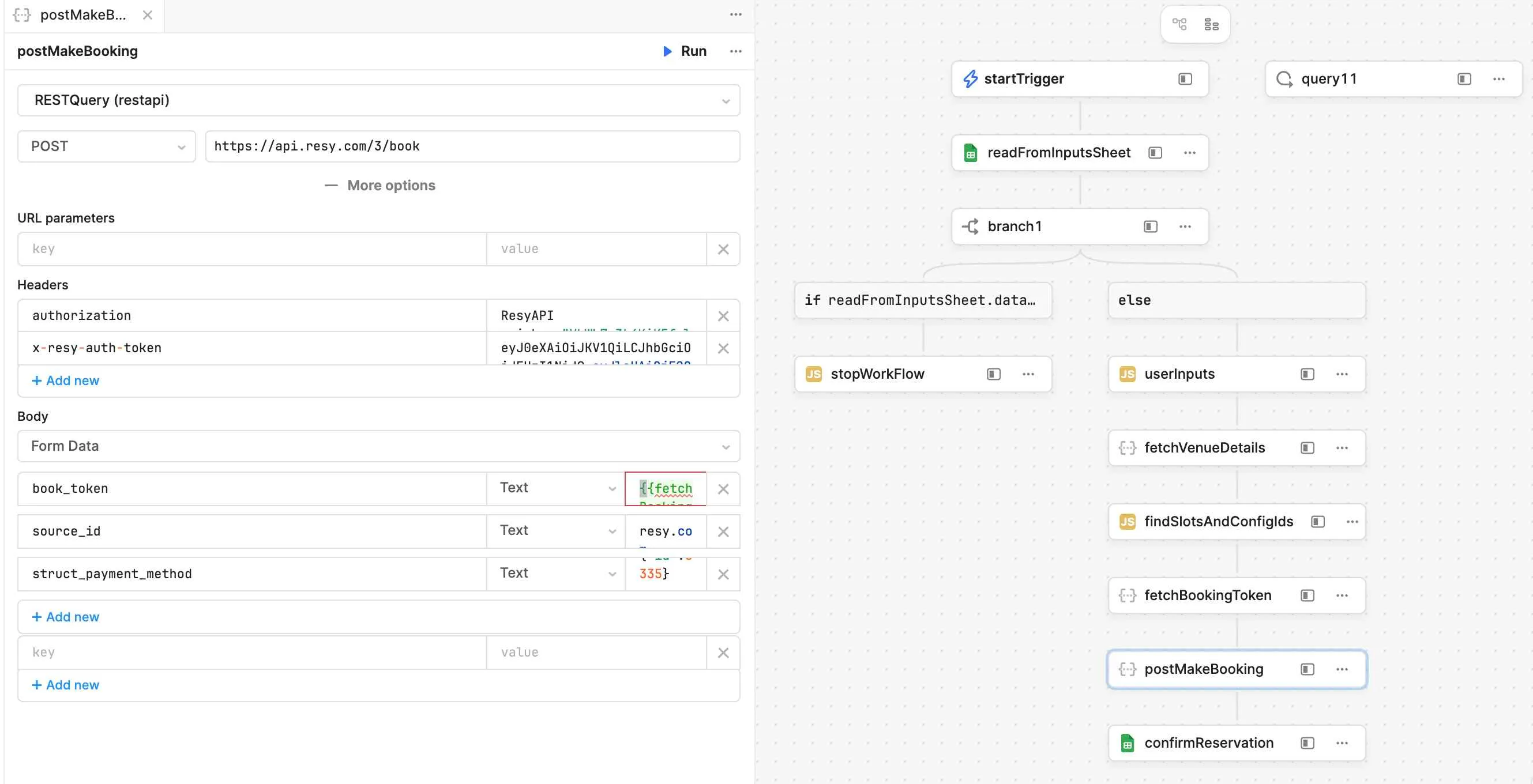Delete the struct_payment_method body row

coord(723,574)
